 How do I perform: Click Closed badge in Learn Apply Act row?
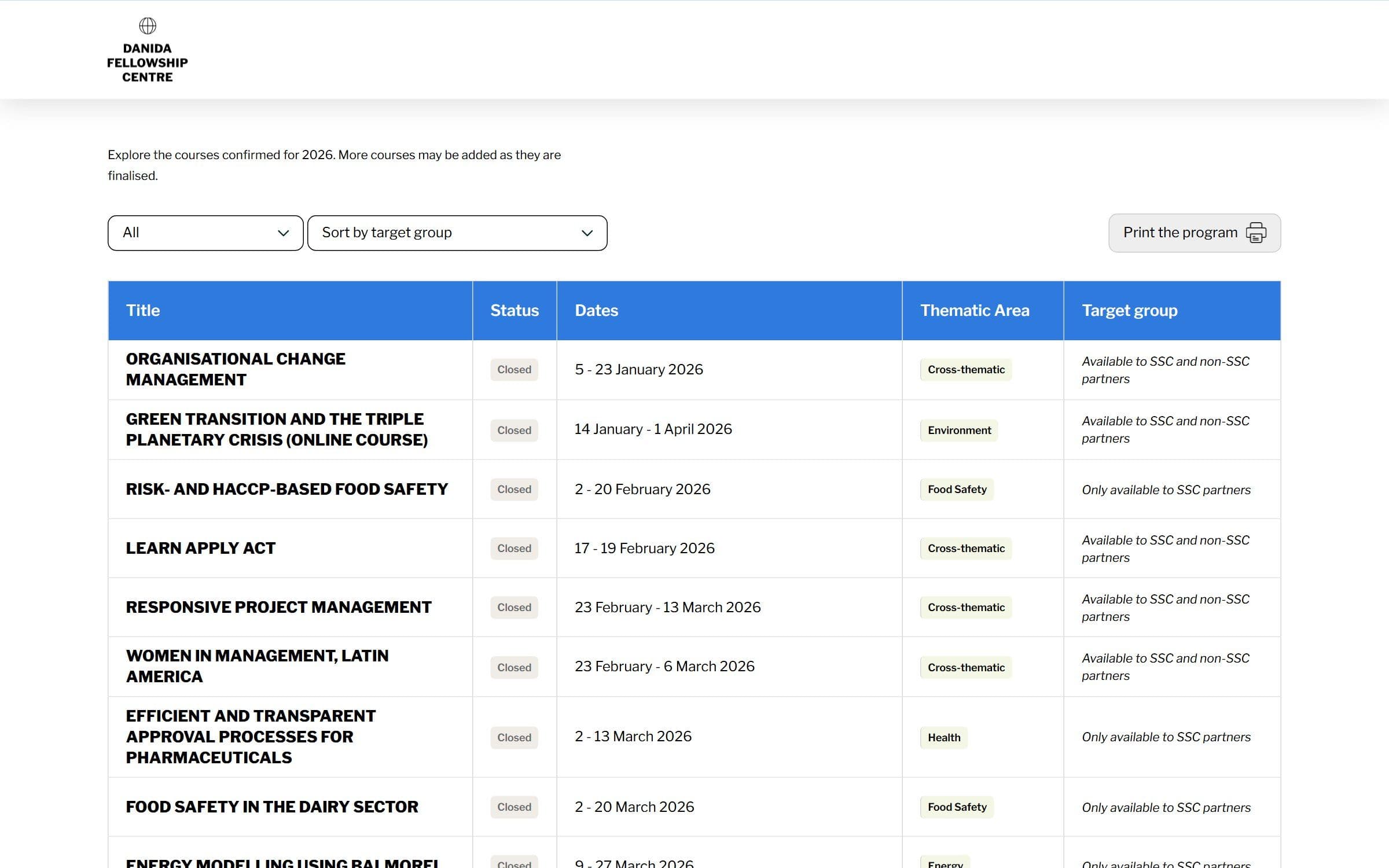(x=514, y=549)
